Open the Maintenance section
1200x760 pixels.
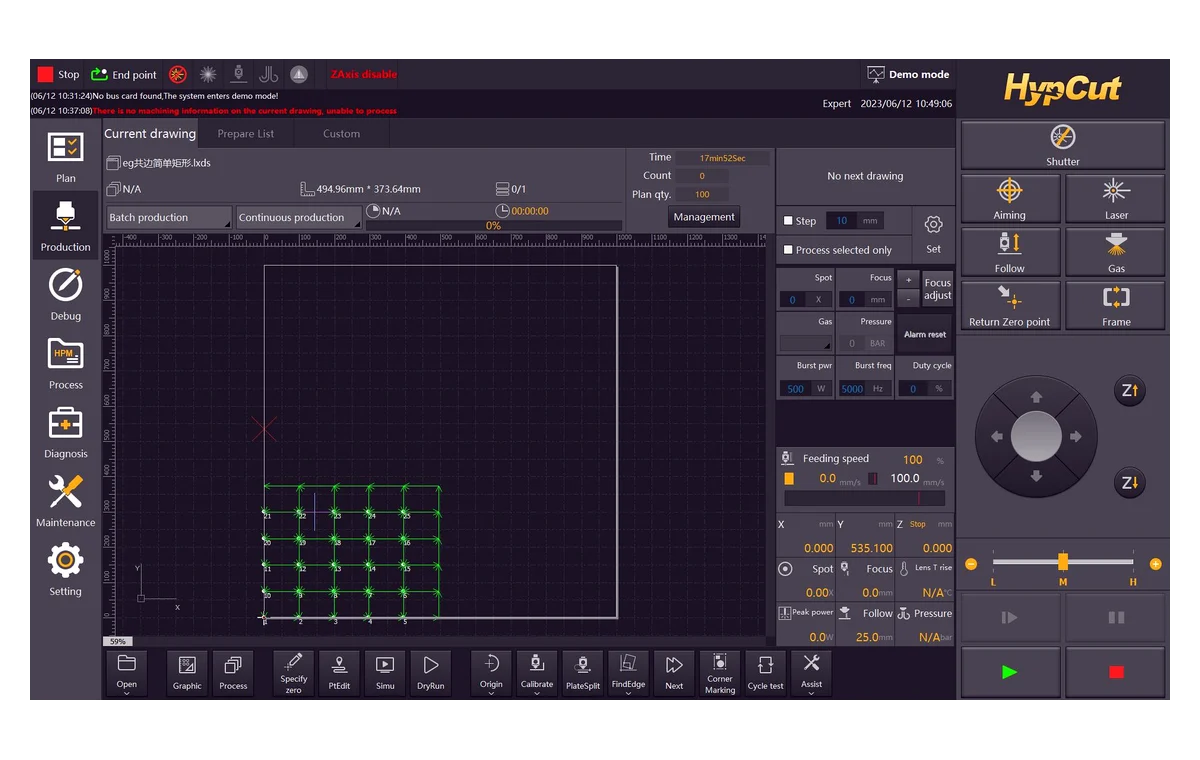65,500
